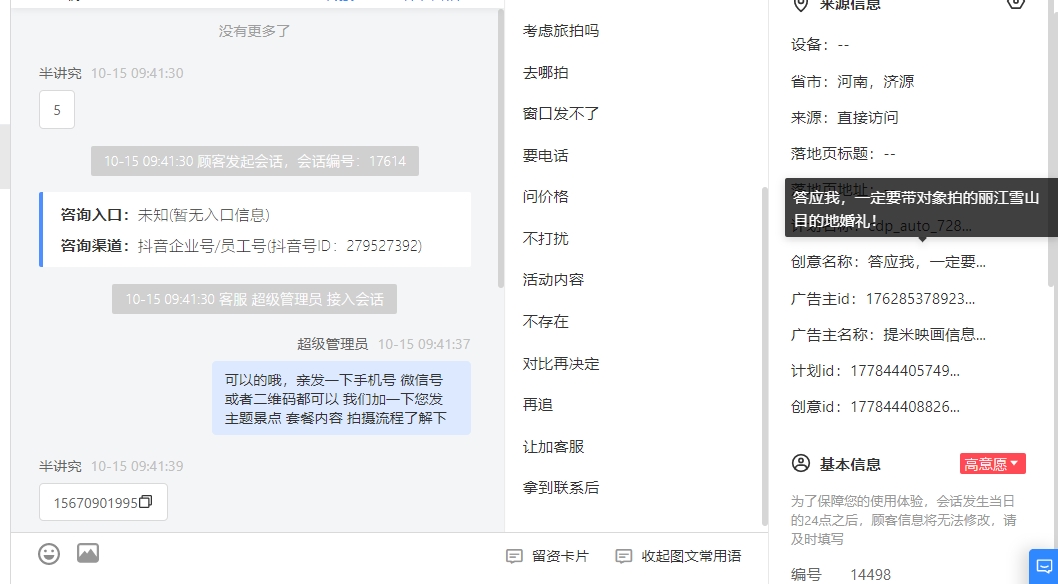This screenshot has height=584, width=1058.
Task: Open the blue chat widget icon
Action: tap(1044, 566)
